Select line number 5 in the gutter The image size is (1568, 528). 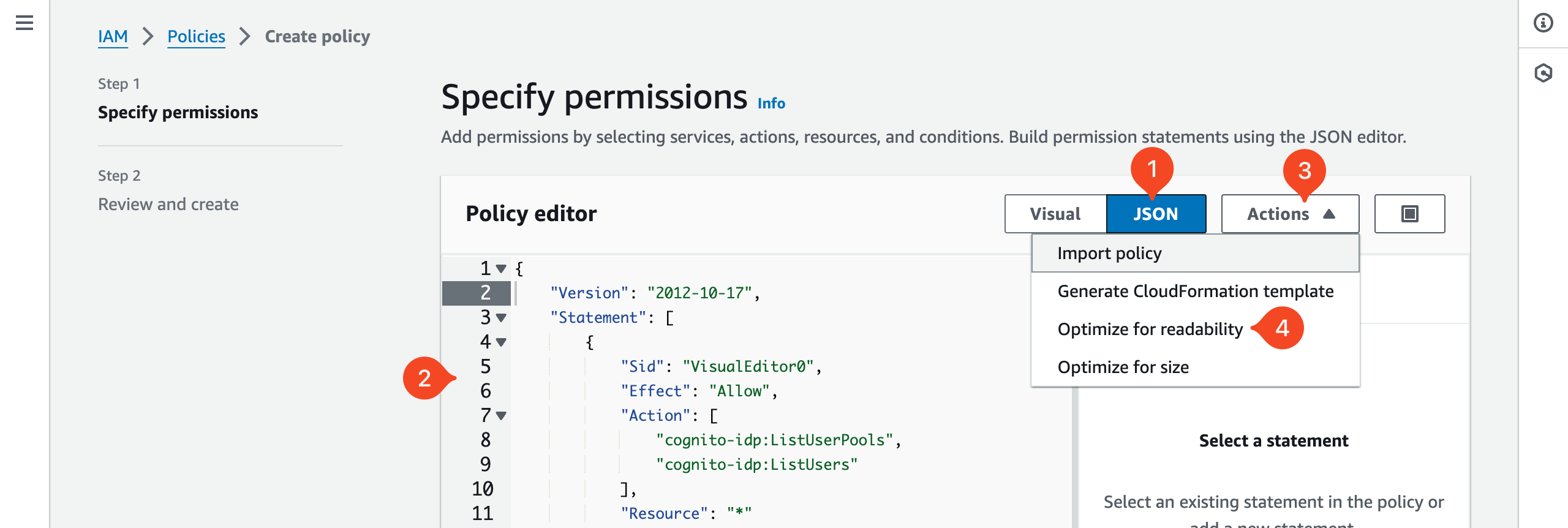click(x=485, y=366)
